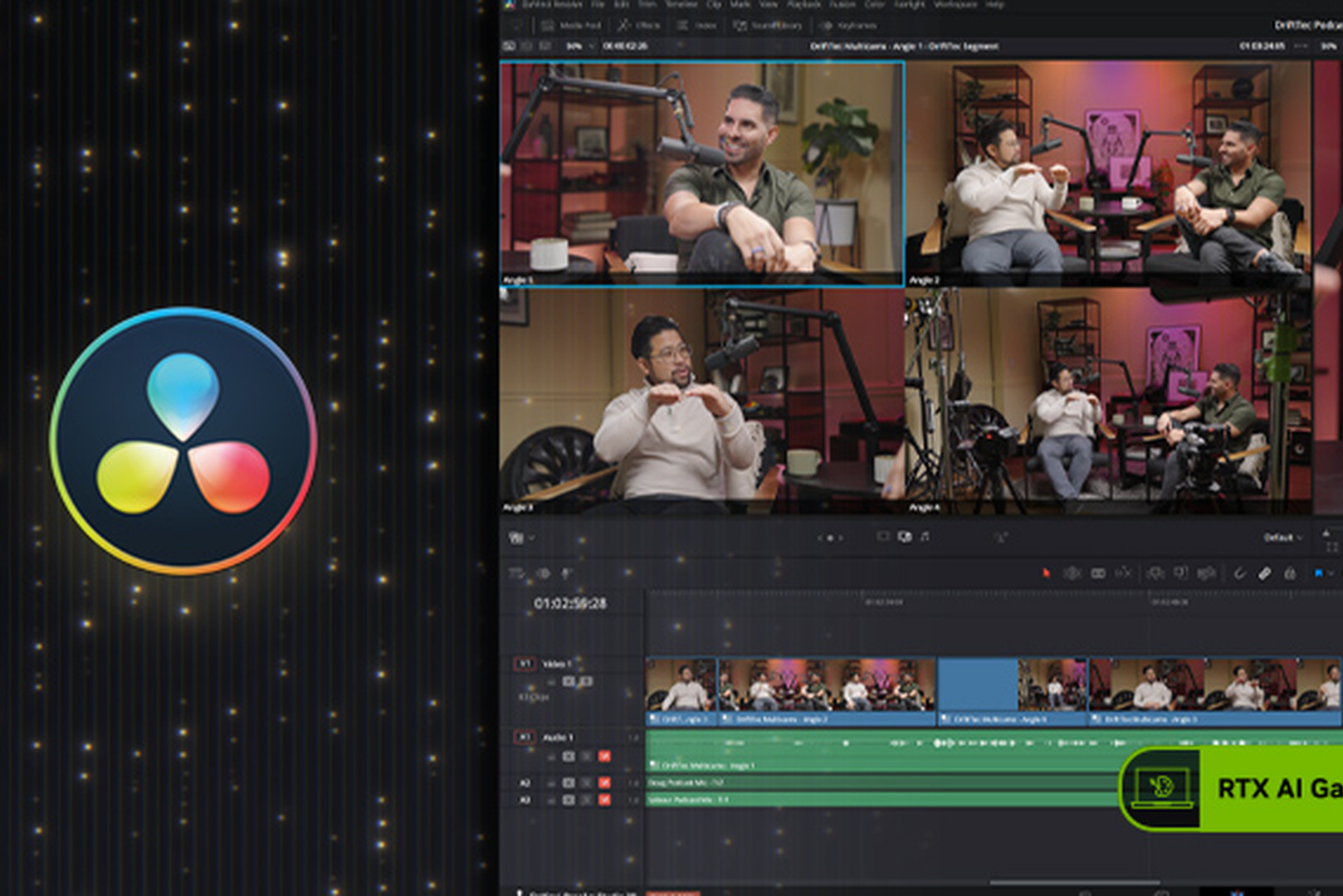Open the Workspace menu
1343x896 pixels.
[955, 5]
